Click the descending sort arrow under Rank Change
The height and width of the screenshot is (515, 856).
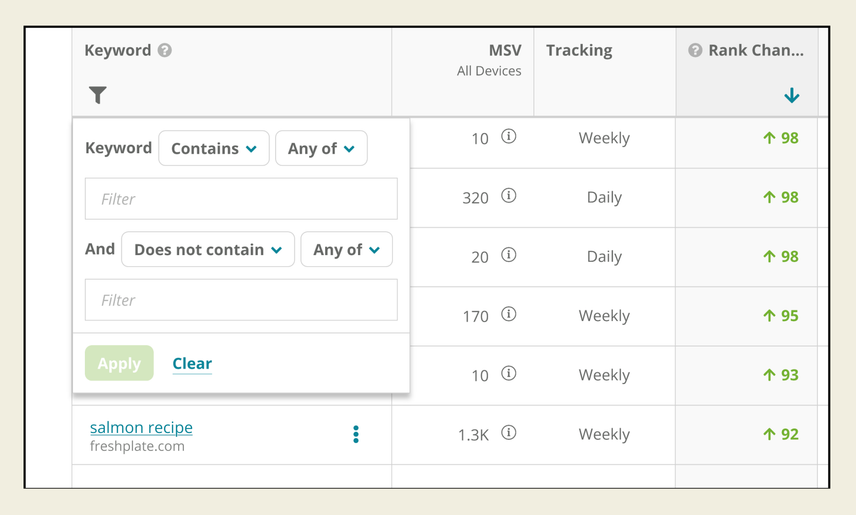[x=792, y=96]
